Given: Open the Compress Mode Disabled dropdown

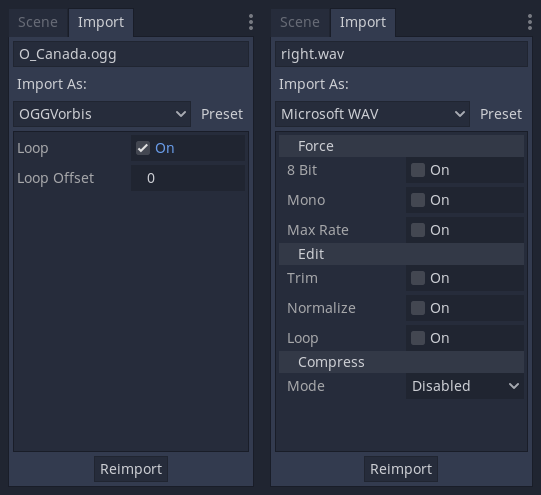Looking at the screenshot, I should click(x=465, y=386).
